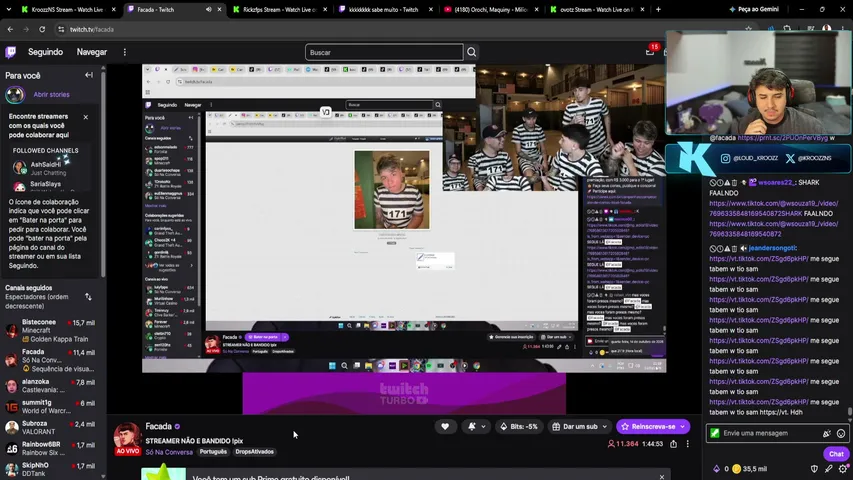Open Rainbow6BR channel in sidebar

(50, 448)
